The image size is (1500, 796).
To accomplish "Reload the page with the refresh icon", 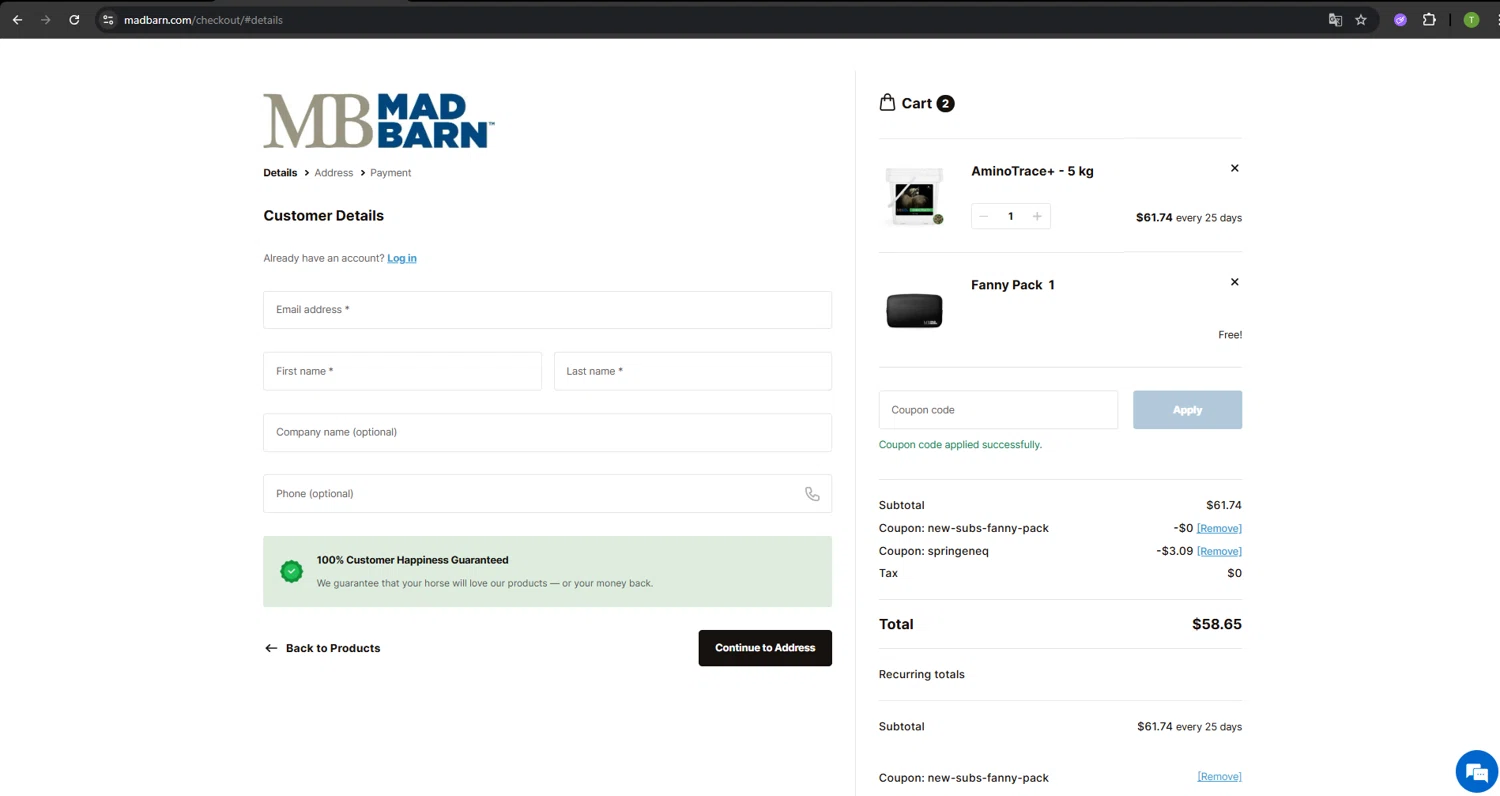I will (74, 20).
